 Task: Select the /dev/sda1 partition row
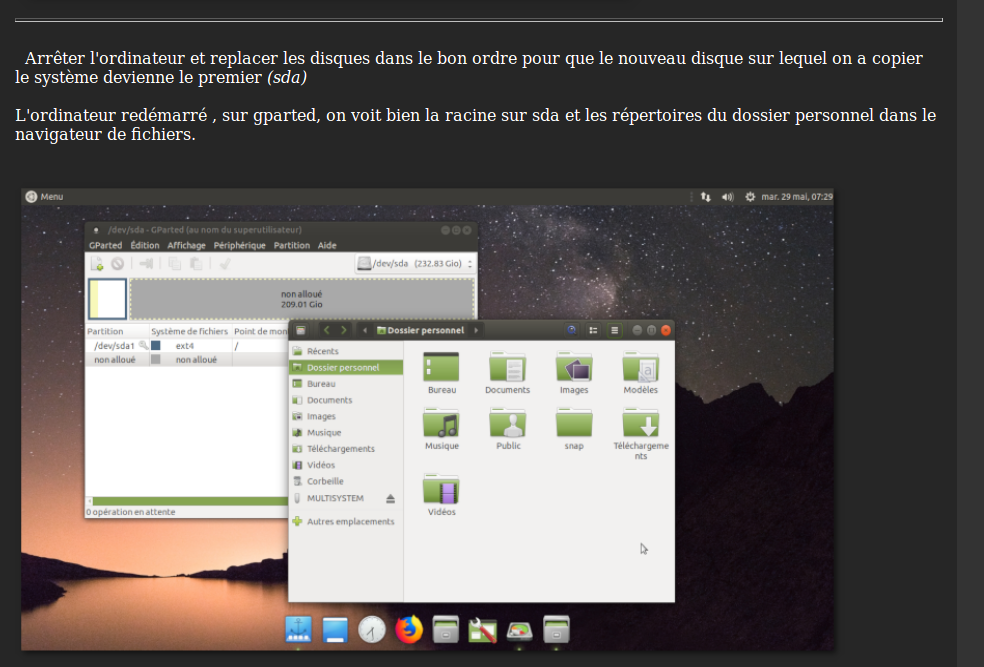(186, 346)
